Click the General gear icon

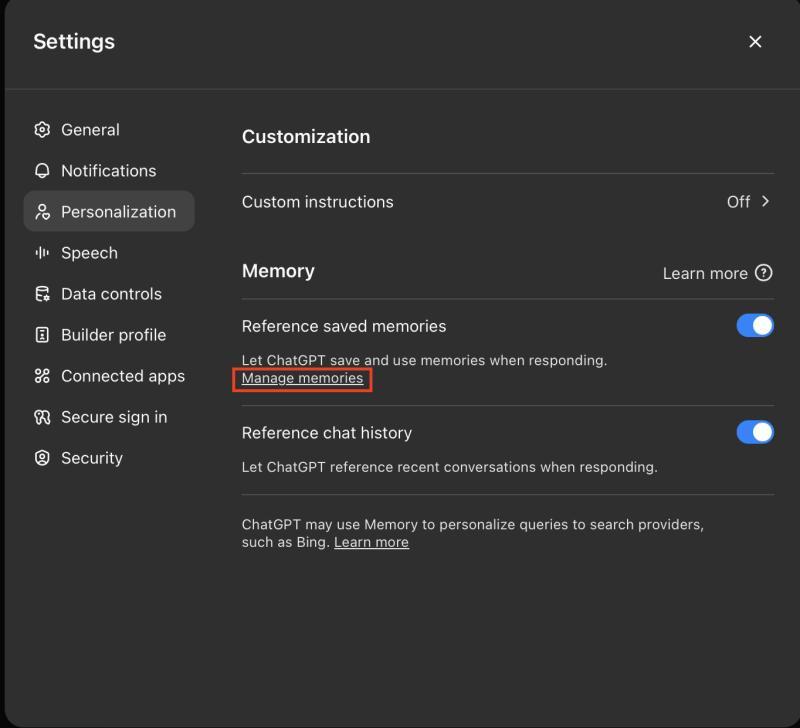pyautogui.click(x=42, y=130)
